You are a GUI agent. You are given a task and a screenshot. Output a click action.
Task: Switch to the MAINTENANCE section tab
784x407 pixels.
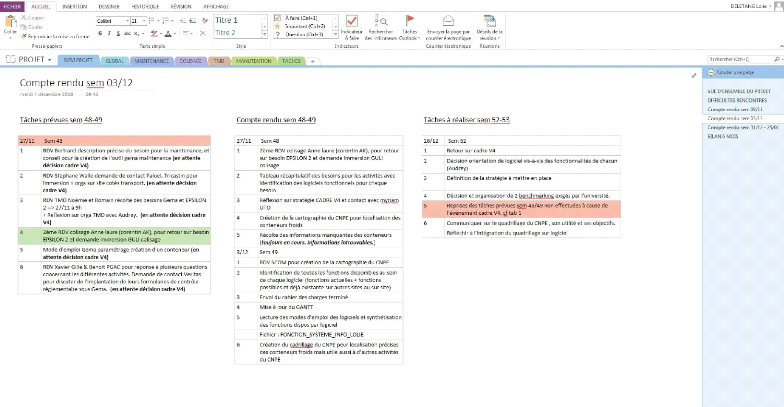pos(152,60)
